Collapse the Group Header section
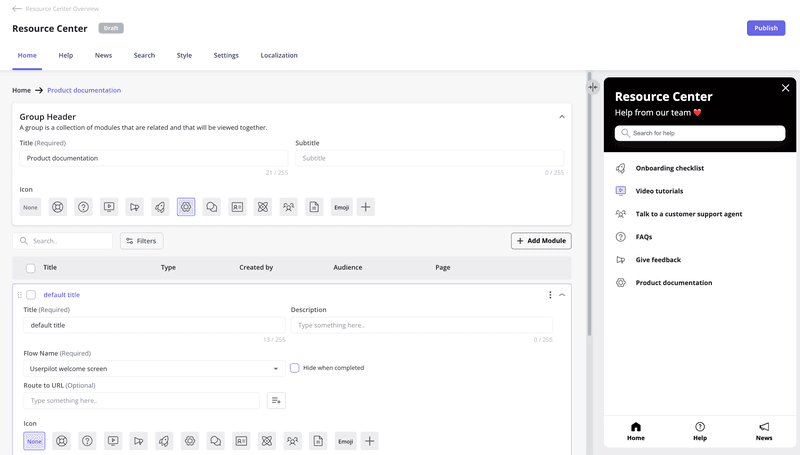Screen dimensions: 800x455 pos(562,117)
